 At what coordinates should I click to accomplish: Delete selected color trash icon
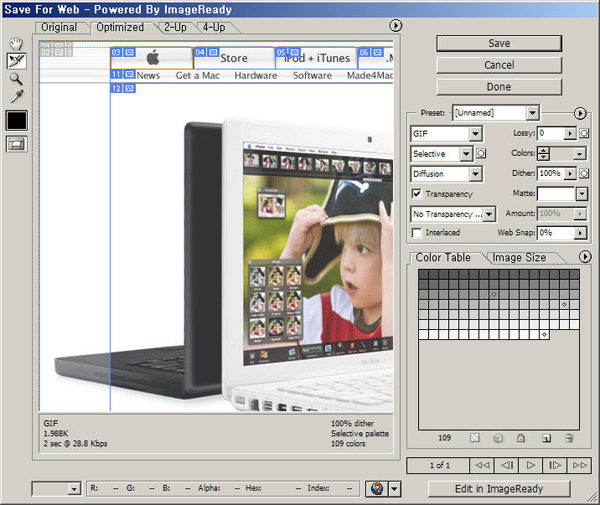coord(569,438)
